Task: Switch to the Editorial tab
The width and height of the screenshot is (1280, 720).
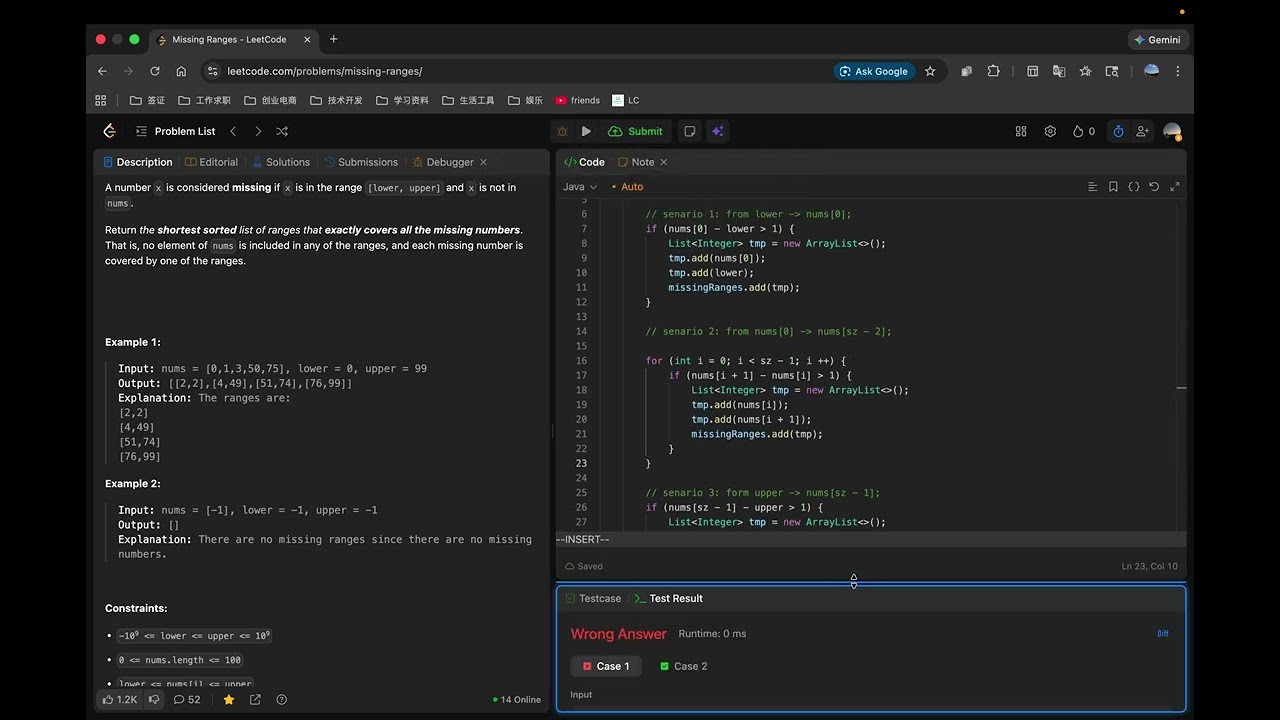Action: point(211,162)
